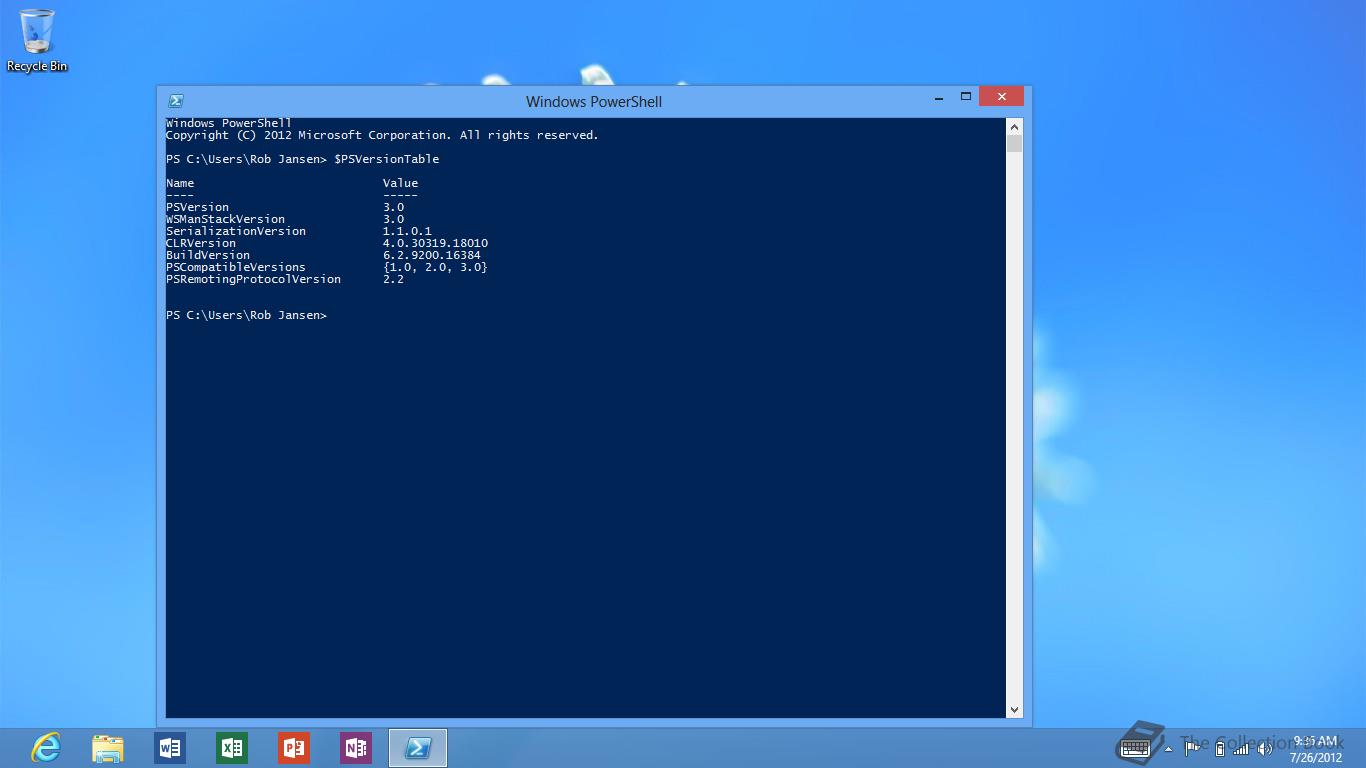Click the PSVersion row name
This screenshot has height=768, width=1366.
pos(197,207)
